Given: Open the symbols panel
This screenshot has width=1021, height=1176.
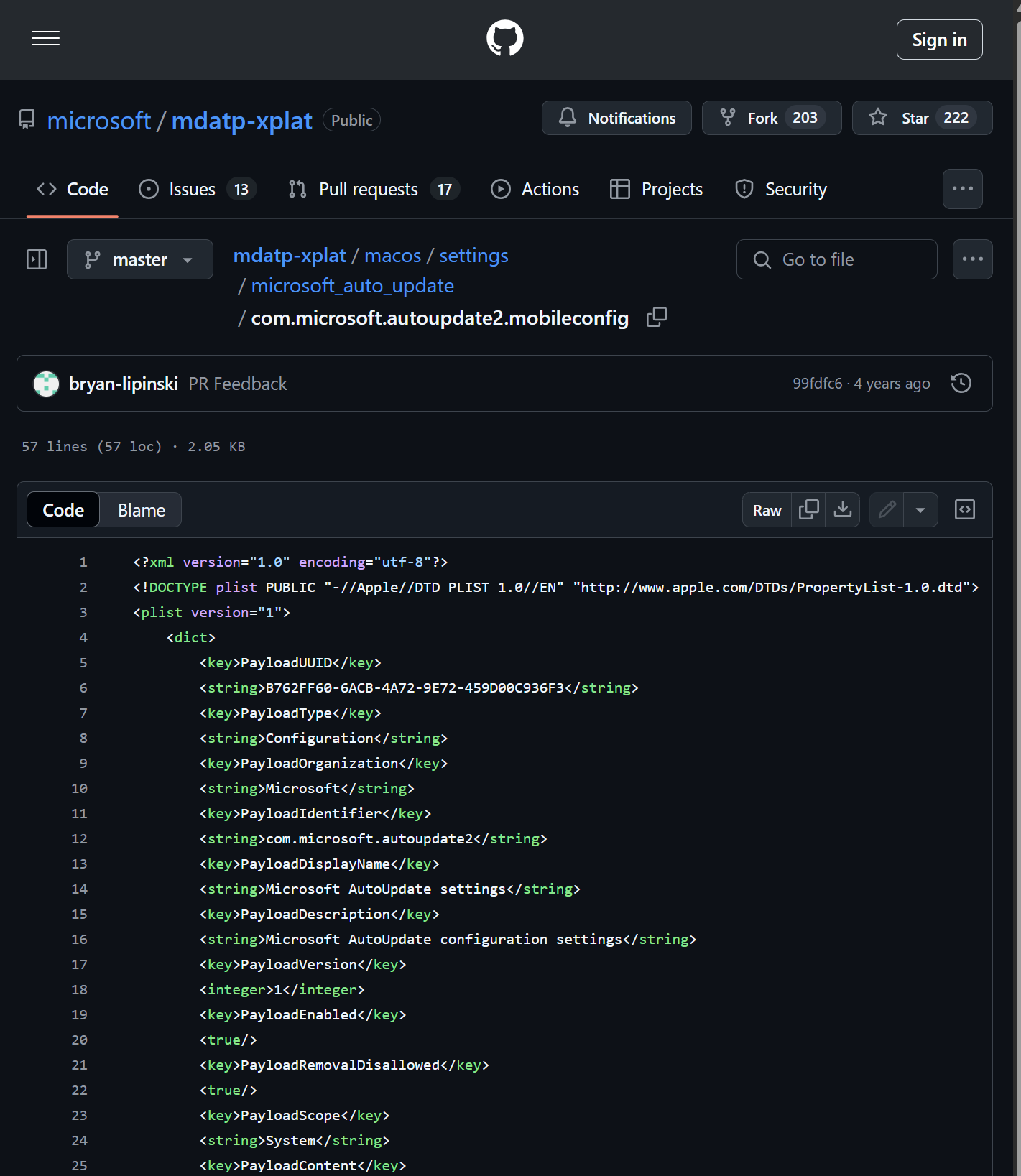Looking at the screenshot, I should [x=965, y=510].
